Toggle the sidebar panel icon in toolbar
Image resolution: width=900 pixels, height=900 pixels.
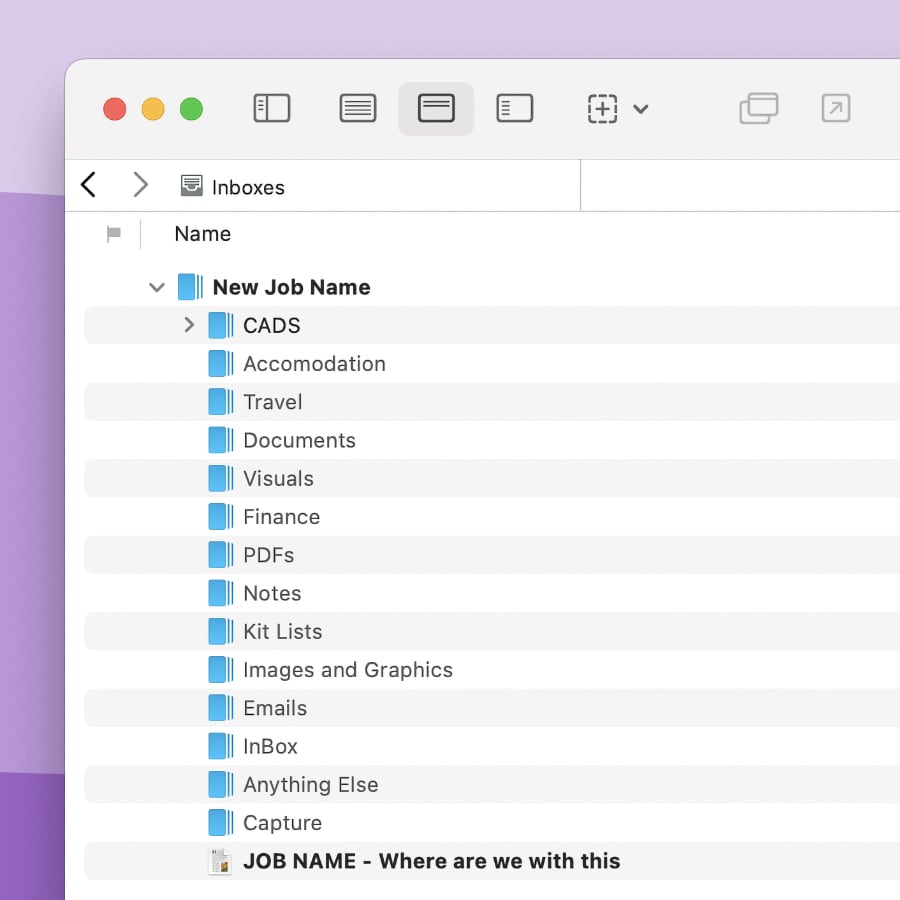pyautogui.click(x=271, y=108)
